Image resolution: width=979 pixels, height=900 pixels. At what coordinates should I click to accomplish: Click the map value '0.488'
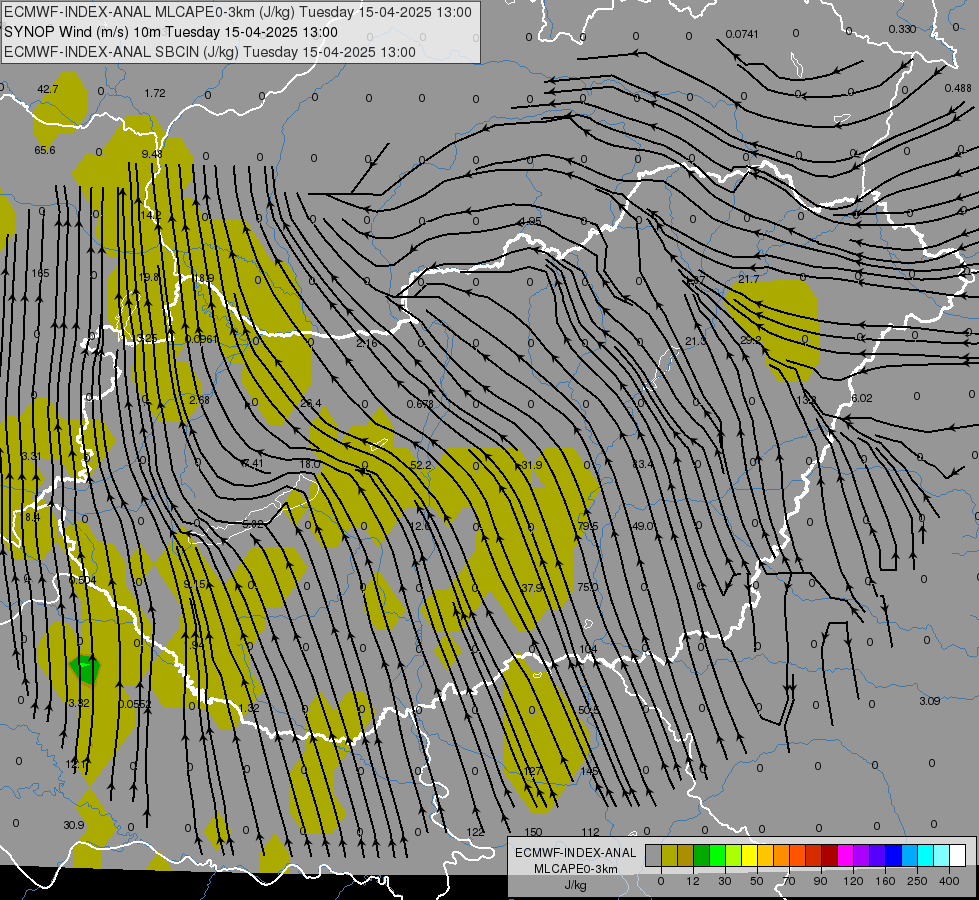point(958,88)
